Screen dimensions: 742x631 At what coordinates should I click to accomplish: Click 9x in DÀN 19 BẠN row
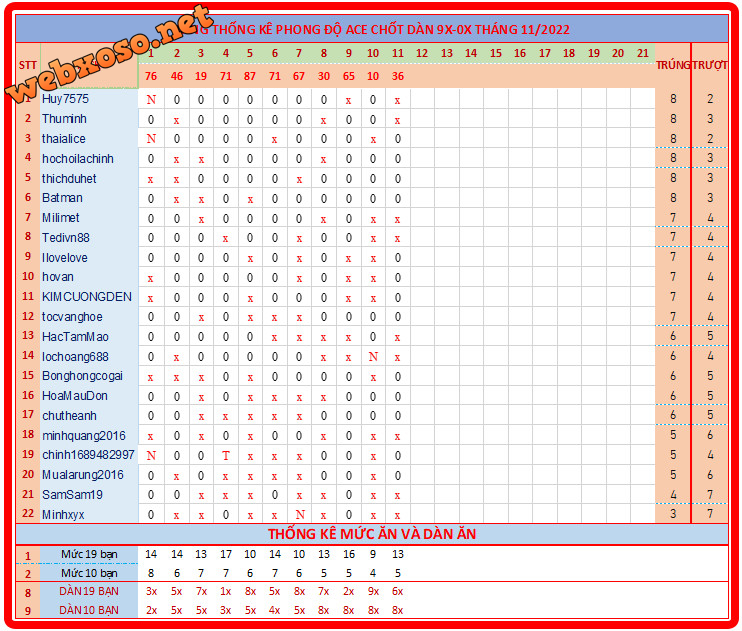pos(373,591)
